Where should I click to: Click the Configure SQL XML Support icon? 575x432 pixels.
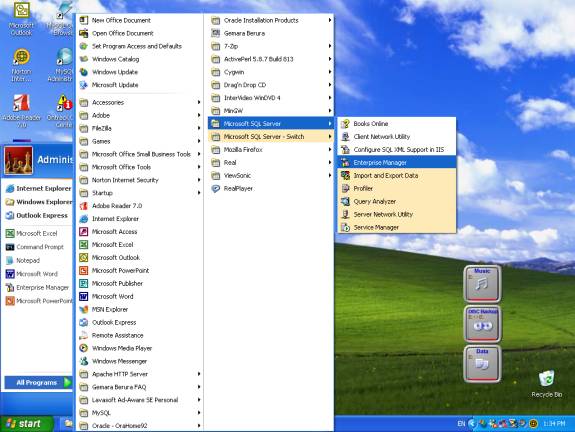[345, 150]
